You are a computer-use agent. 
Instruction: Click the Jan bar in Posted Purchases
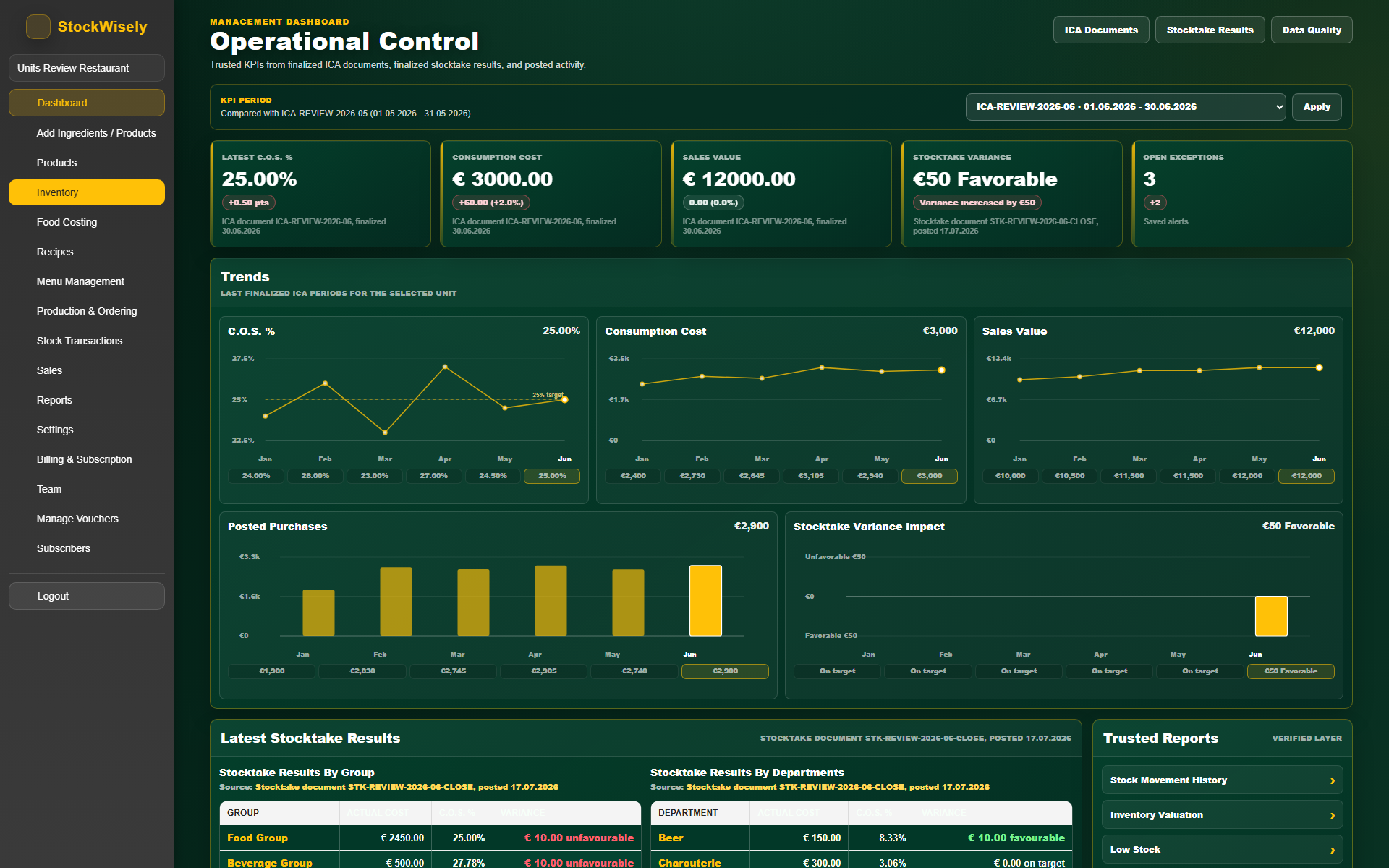[x=318, y=613]
